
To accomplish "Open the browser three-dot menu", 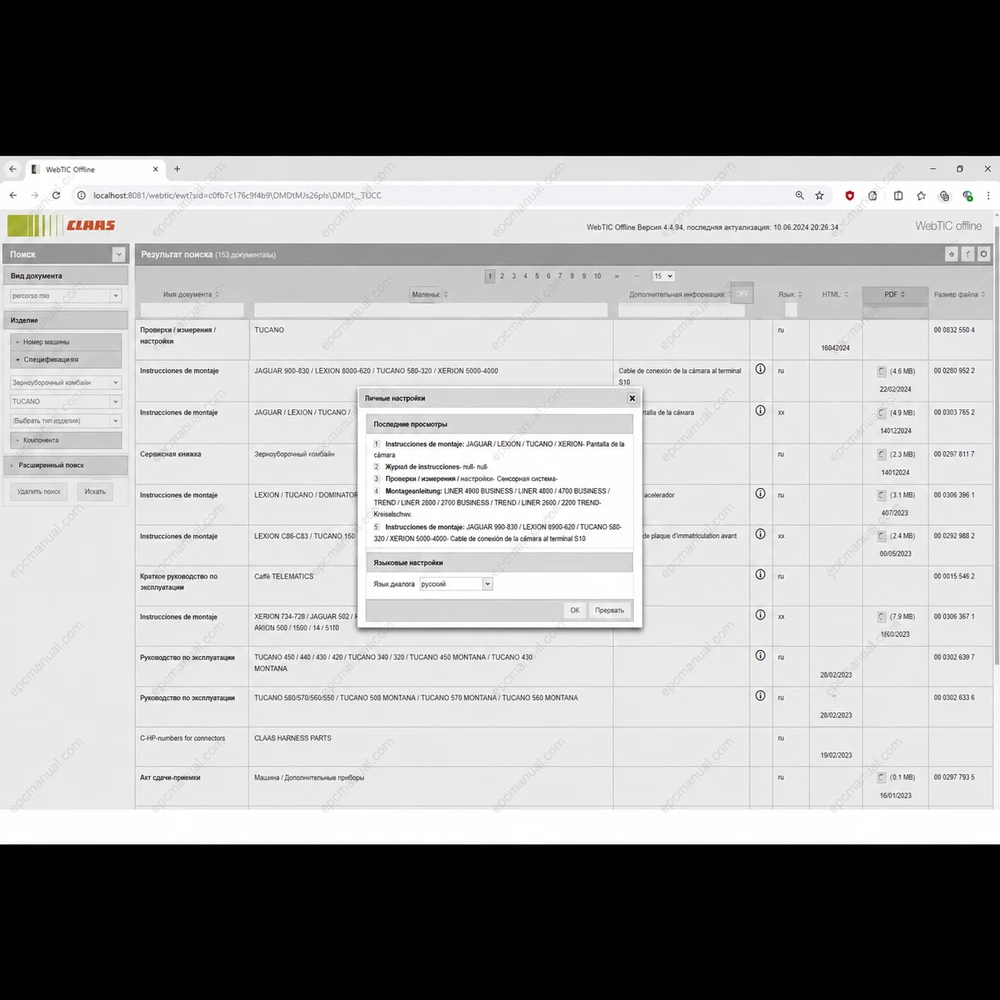I will click(x=988, y=195).
